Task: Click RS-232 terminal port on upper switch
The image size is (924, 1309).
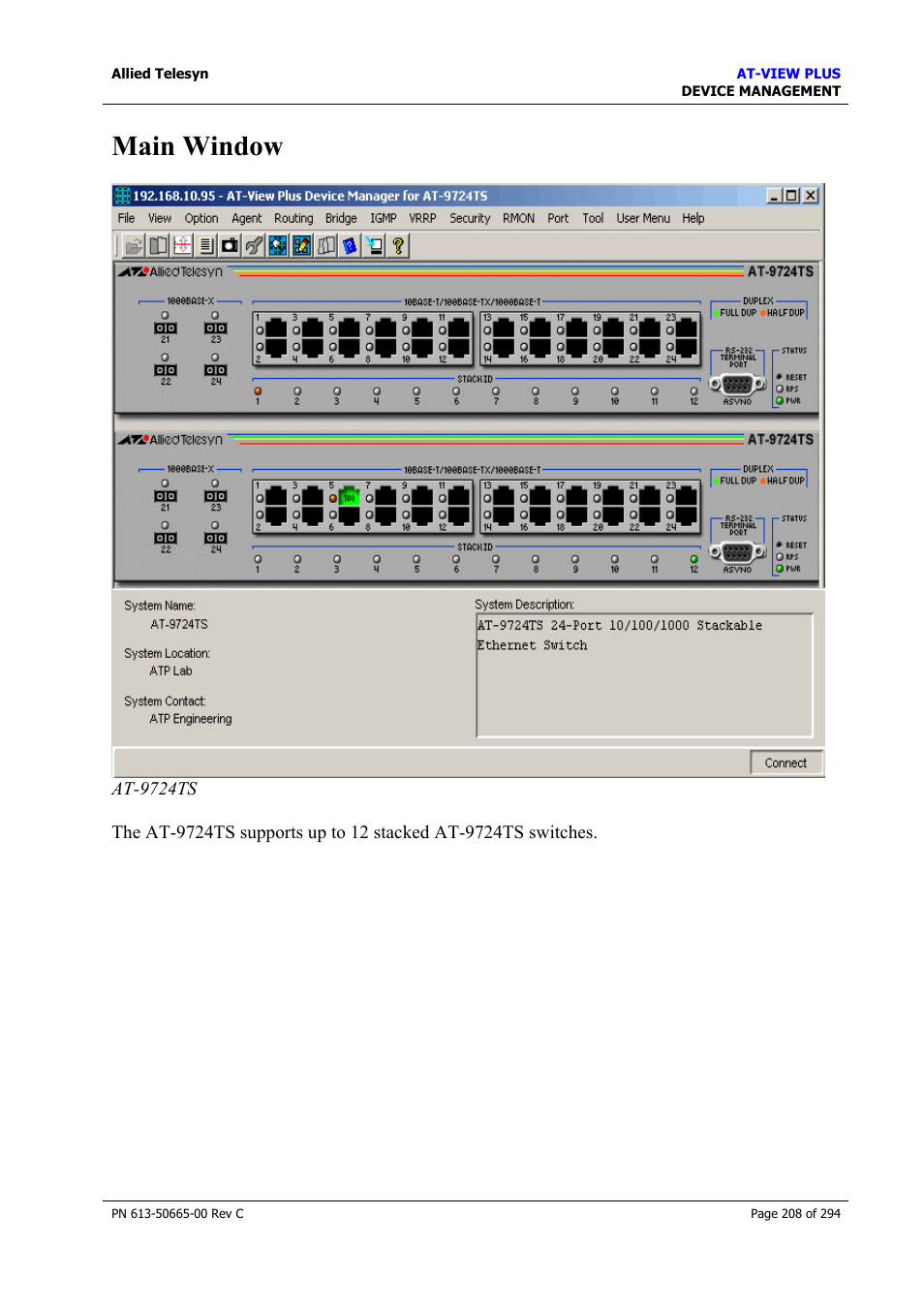Action: pyautogui.click(x=737, y=385)
